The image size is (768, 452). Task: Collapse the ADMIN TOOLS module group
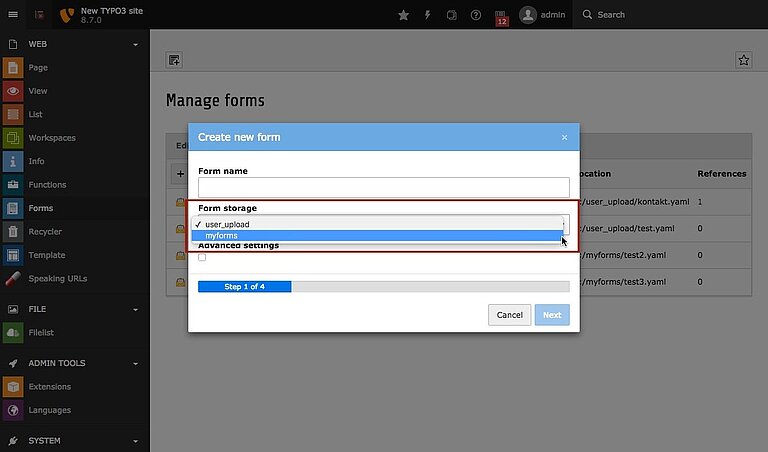(x=136, y=364)
